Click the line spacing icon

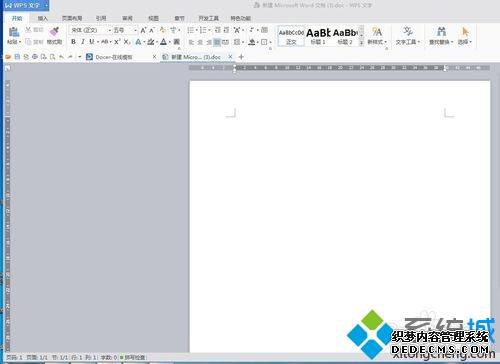(237, 42)
